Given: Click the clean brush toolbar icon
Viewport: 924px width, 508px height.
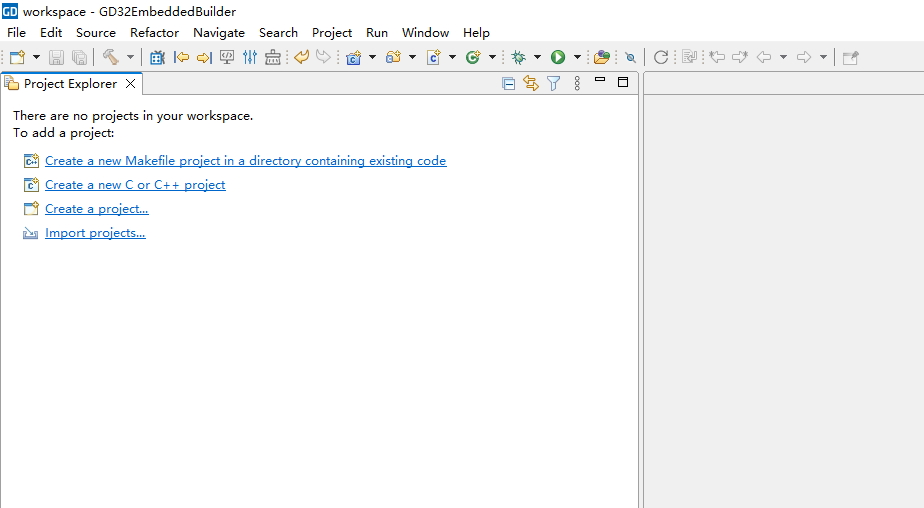Looking at the screenshot, I should [x=273, y=57].
